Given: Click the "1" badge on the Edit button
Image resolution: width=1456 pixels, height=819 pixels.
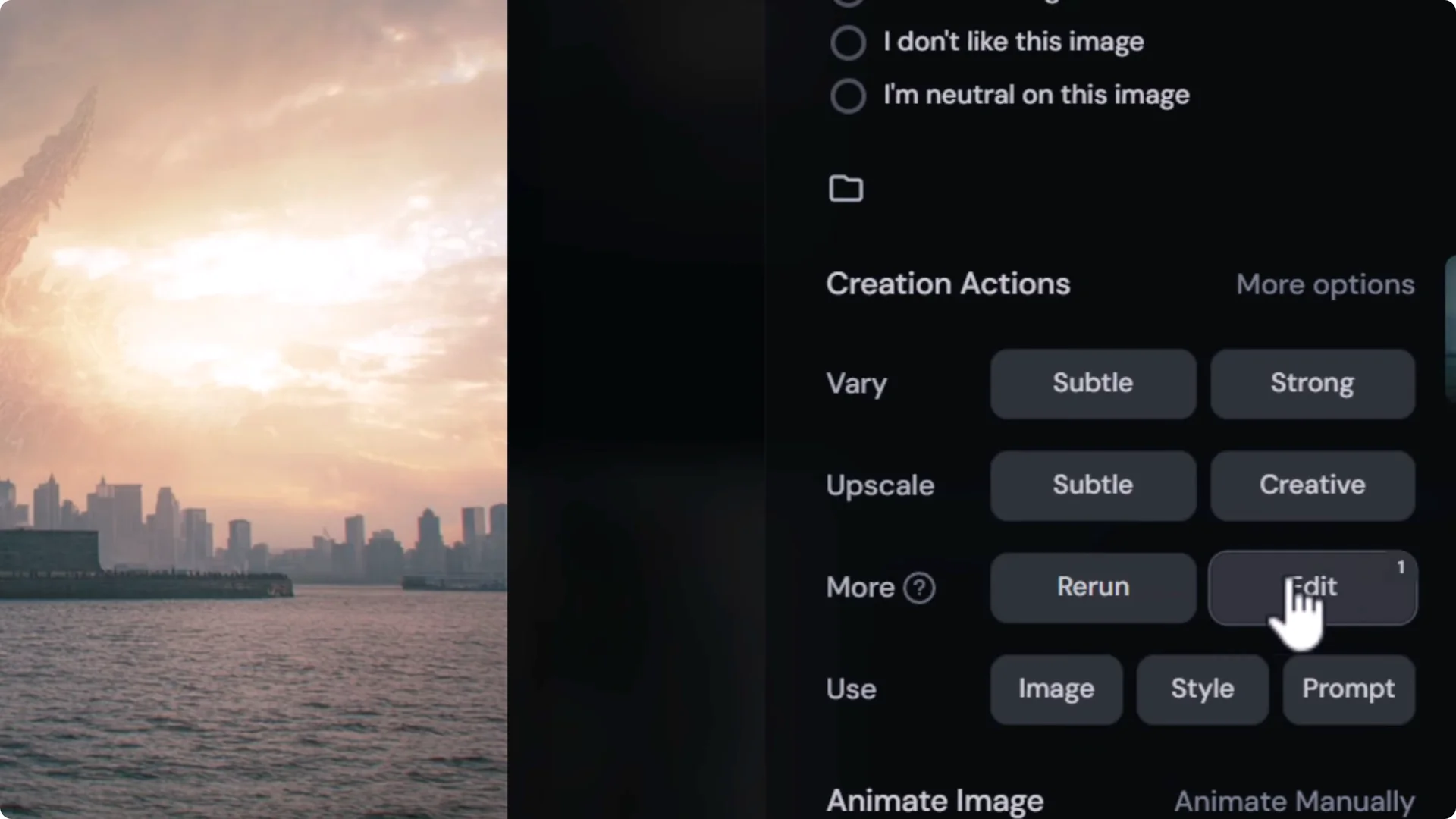Looking at the screenshot, I should [1401, 566].
